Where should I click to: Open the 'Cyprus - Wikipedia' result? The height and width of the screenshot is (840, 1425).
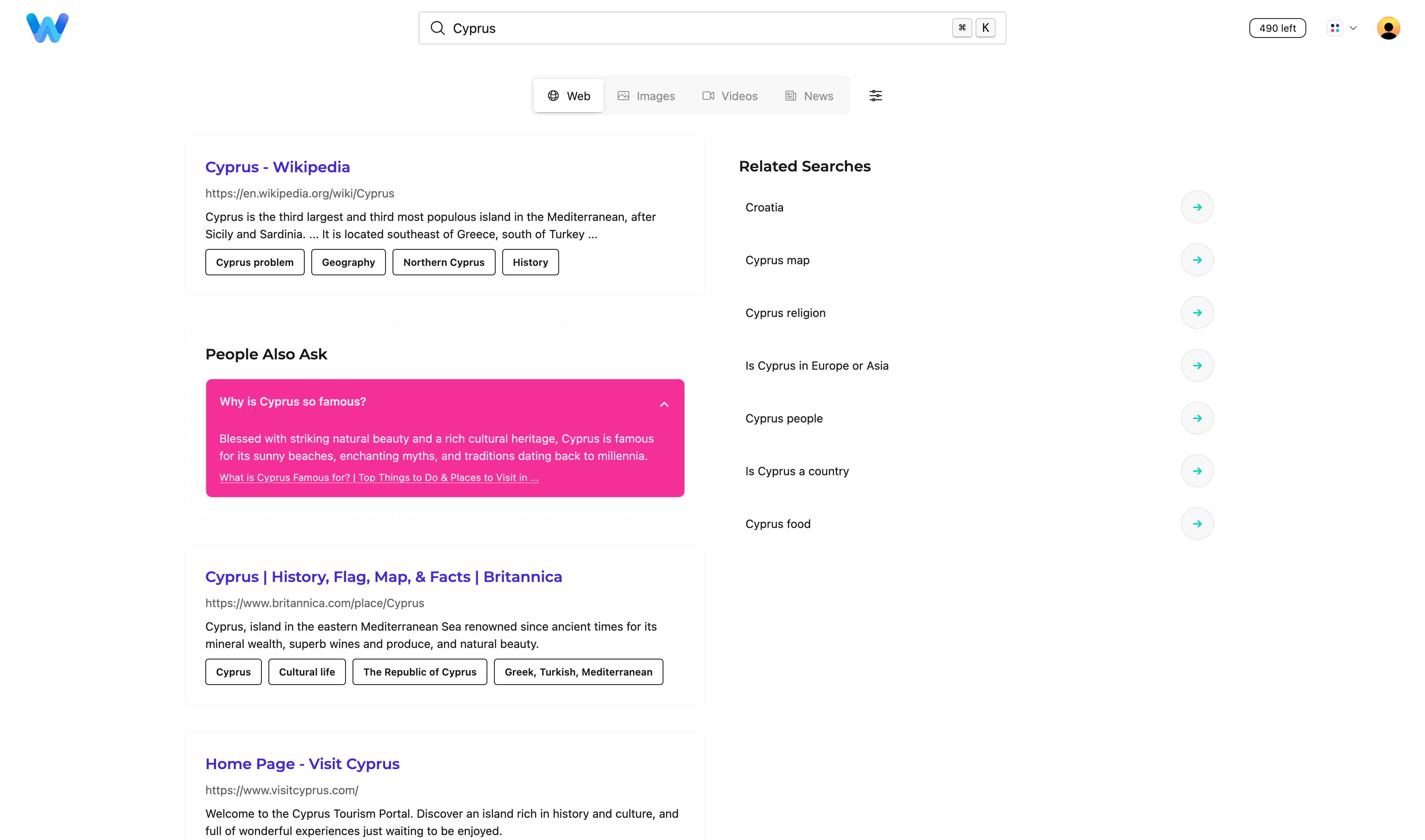(x=277, y=167)
